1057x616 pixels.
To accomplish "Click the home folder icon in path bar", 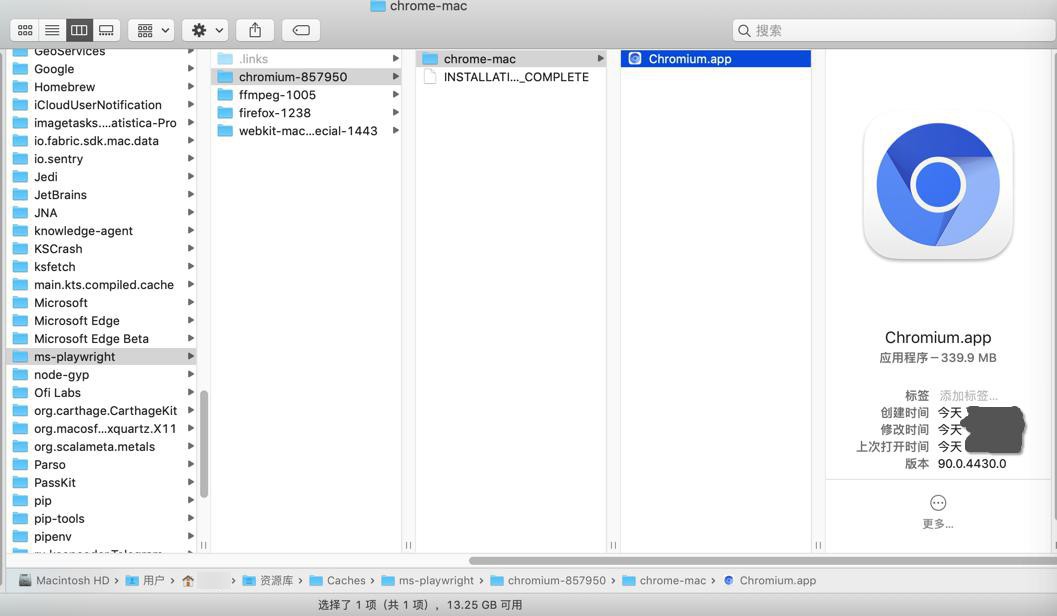I will click(188, 580).
